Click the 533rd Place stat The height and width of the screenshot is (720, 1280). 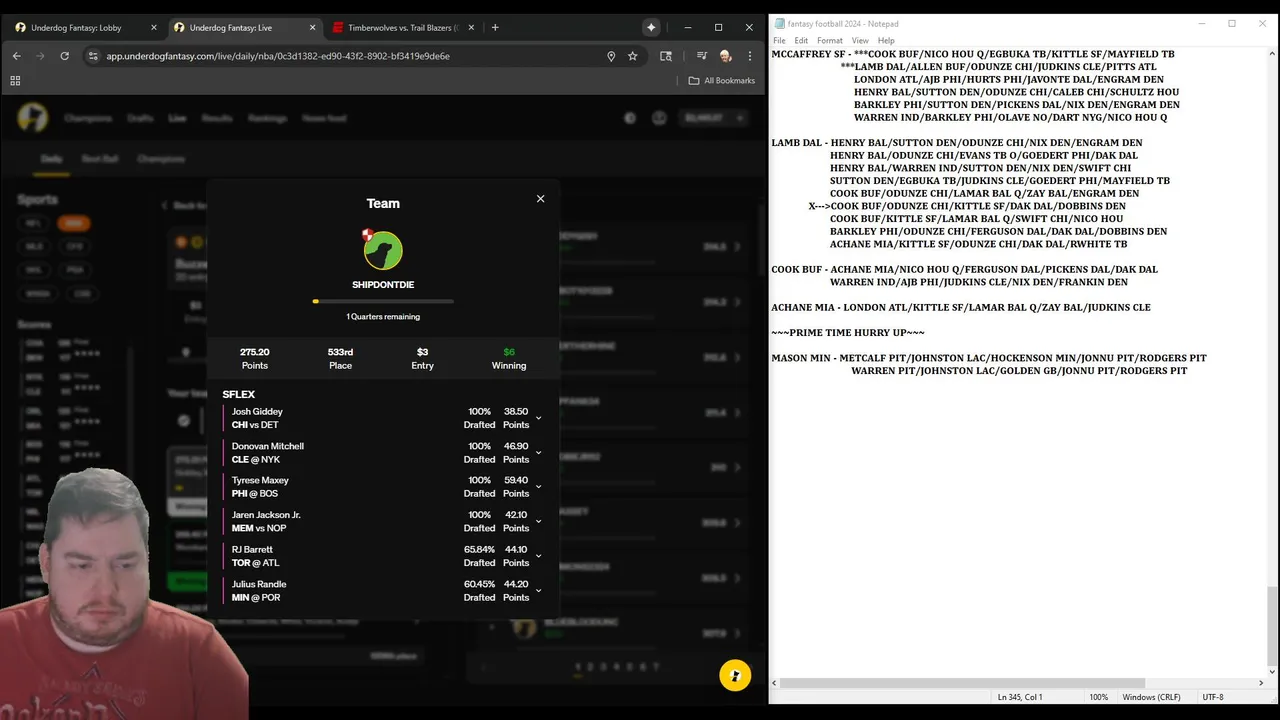click(340, 358)
